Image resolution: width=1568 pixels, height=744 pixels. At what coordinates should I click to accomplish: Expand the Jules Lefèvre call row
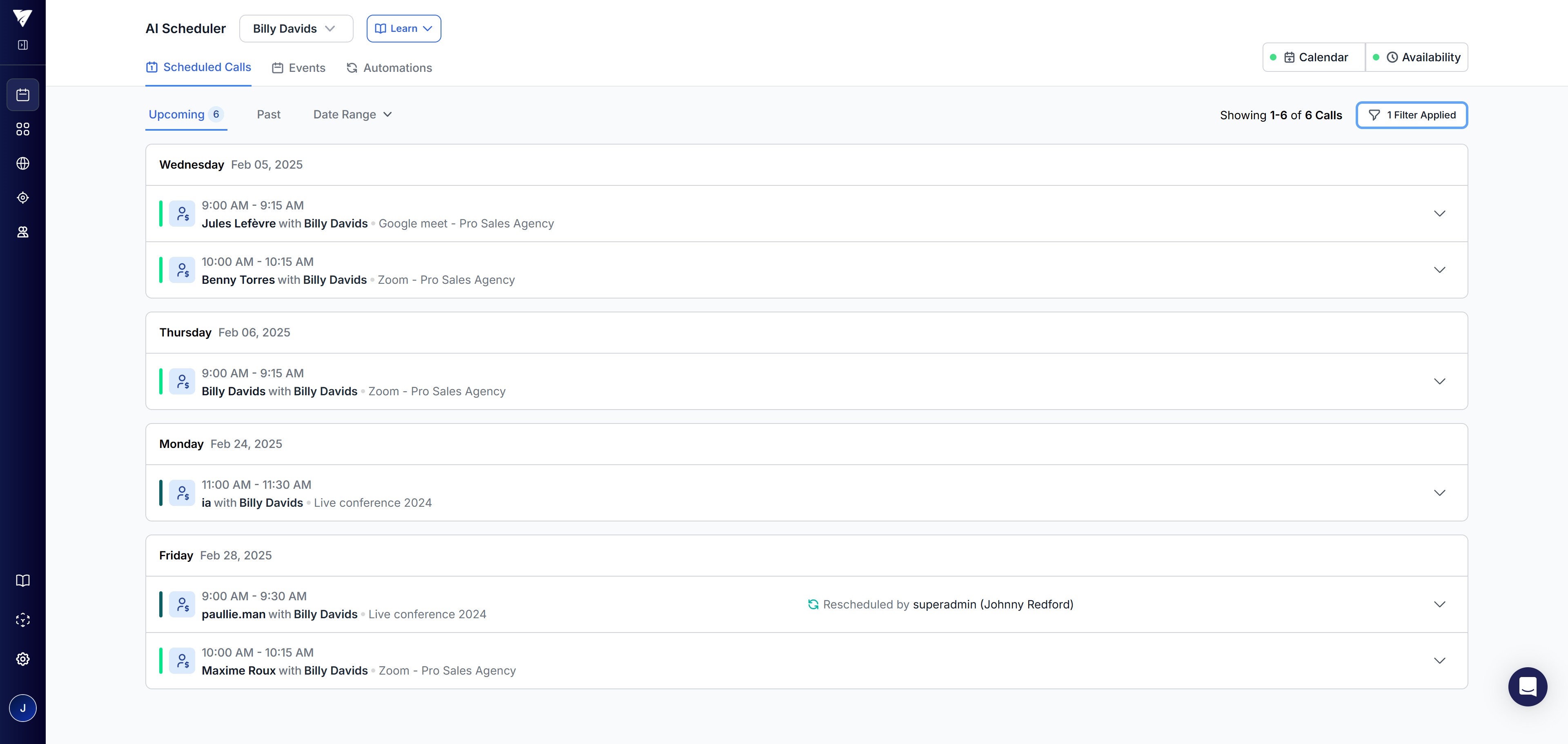[x=1439, y=214]
